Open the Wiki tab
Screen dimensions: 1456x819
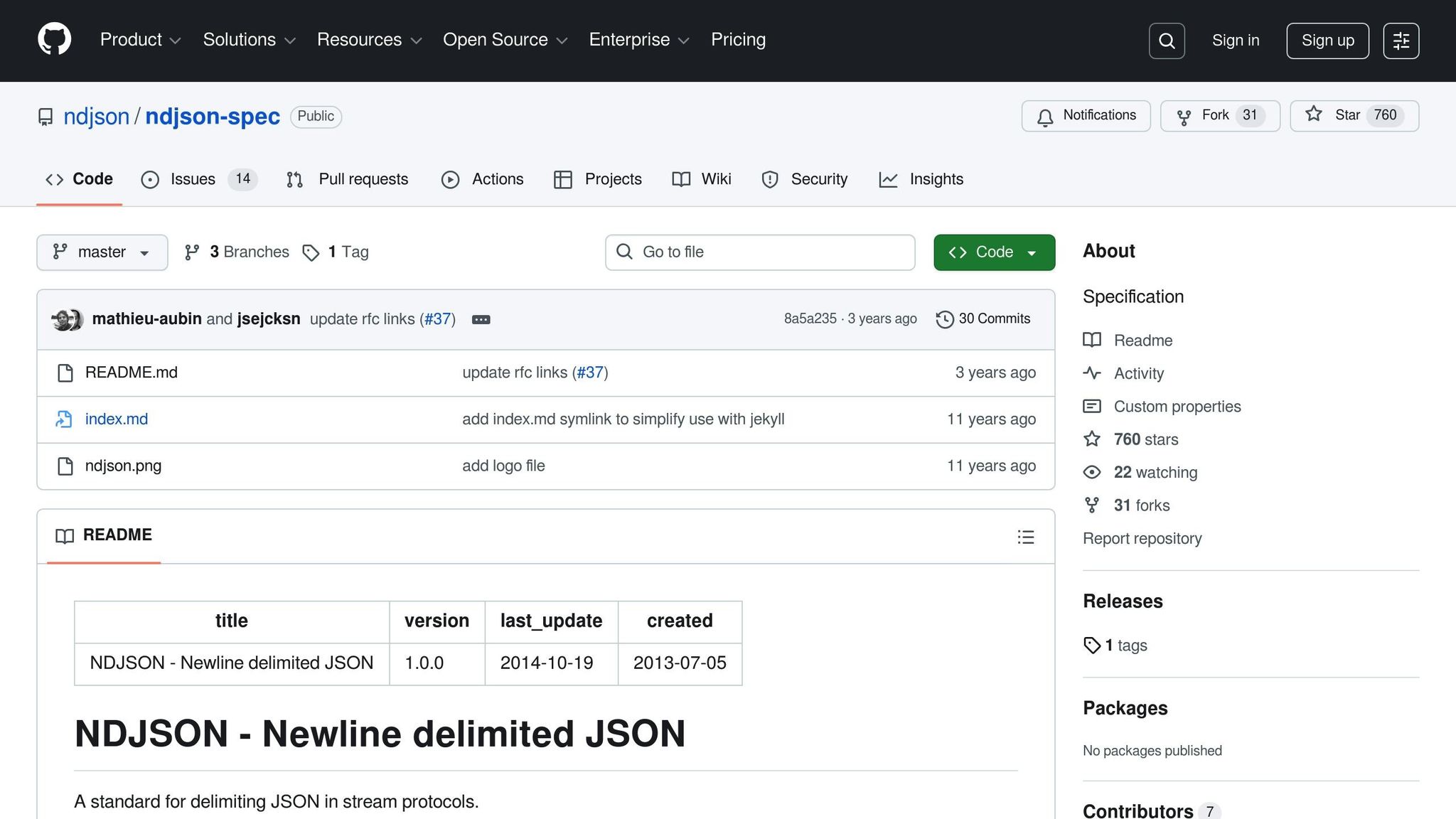coord(702,179)
